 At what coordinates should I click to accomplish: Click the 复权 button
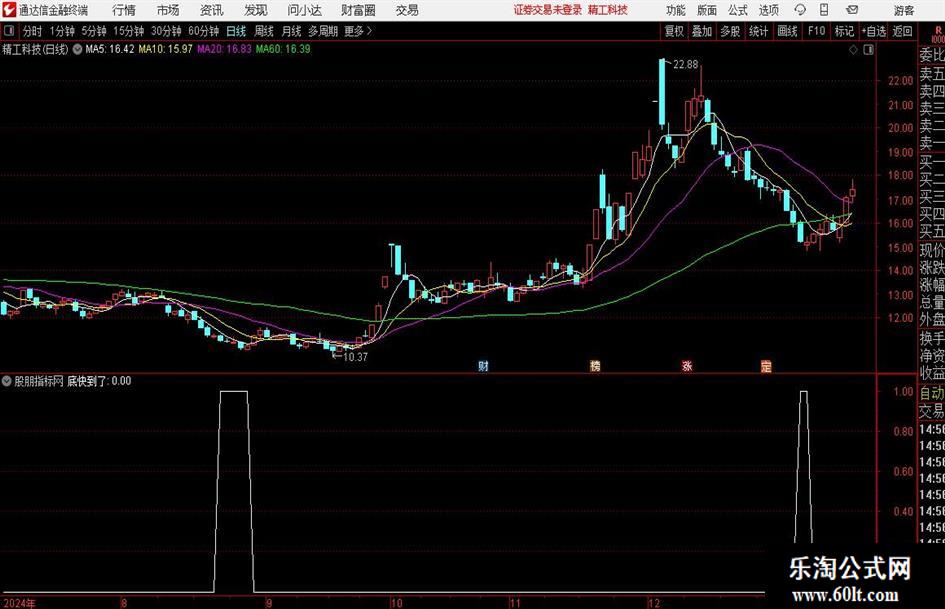[674, 31]
